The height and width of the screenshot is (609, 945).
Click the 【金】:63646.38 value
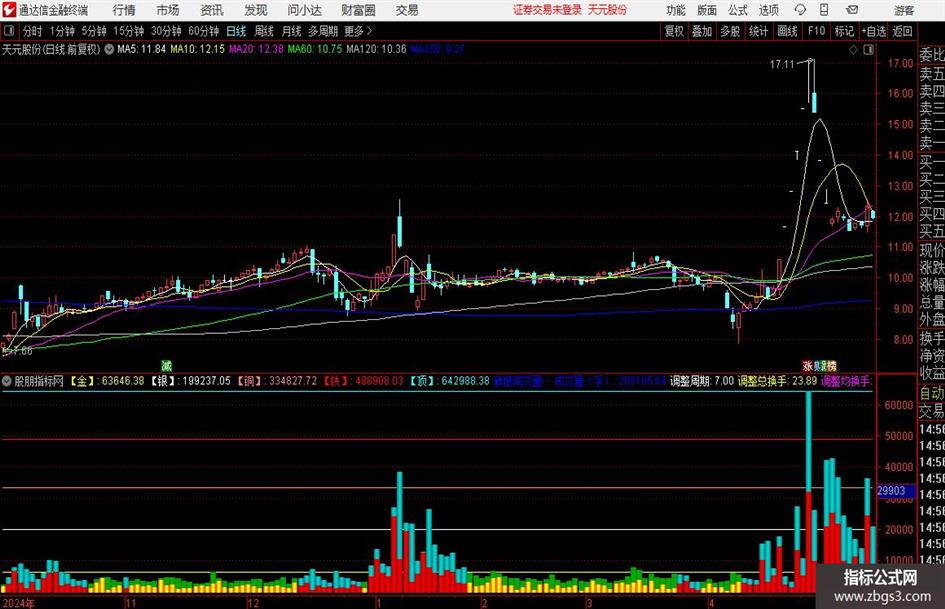click(x=107, y=381)
